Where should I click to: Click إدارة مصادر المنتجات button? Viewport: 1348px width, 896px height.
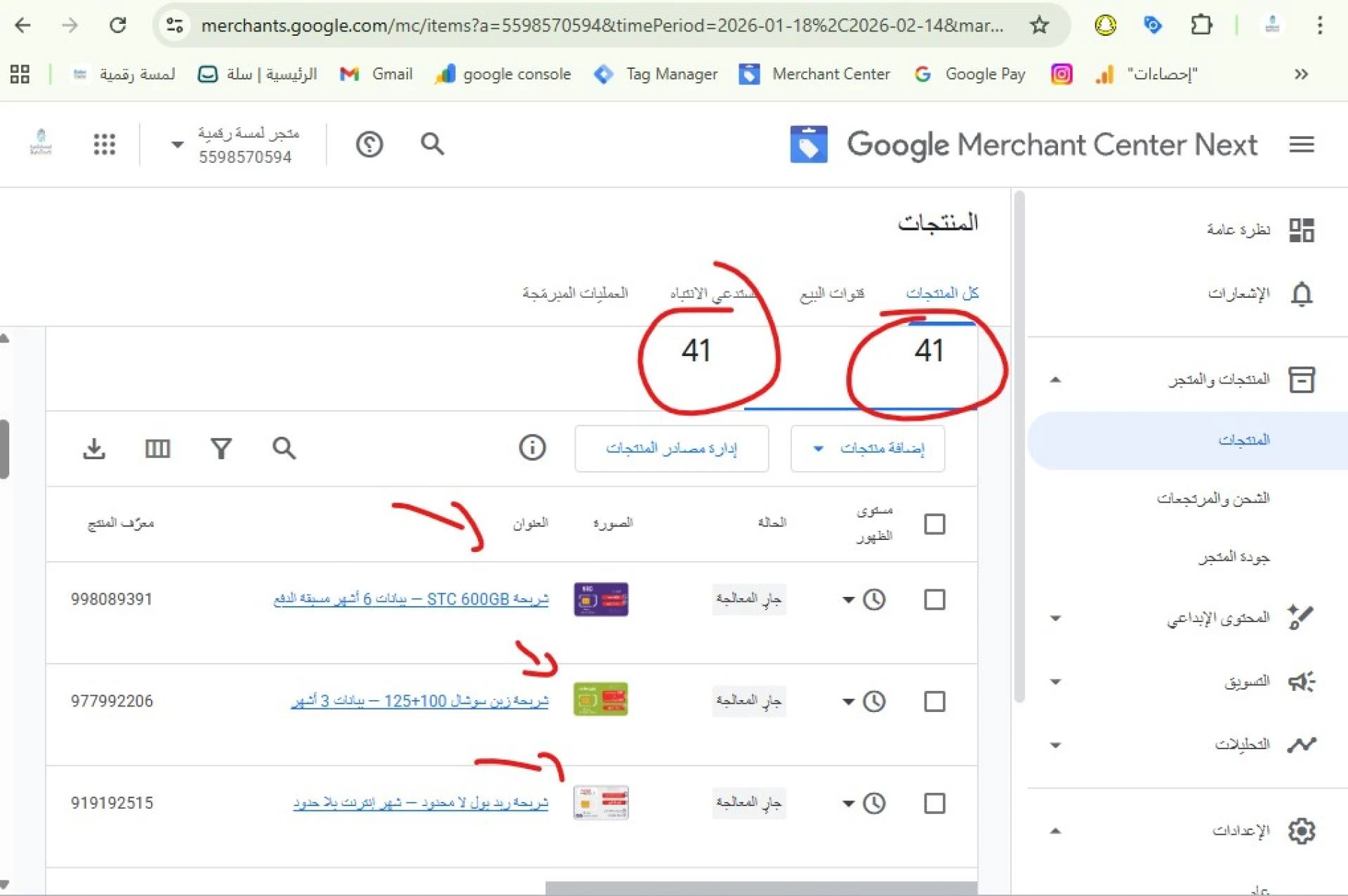(671, 449)
